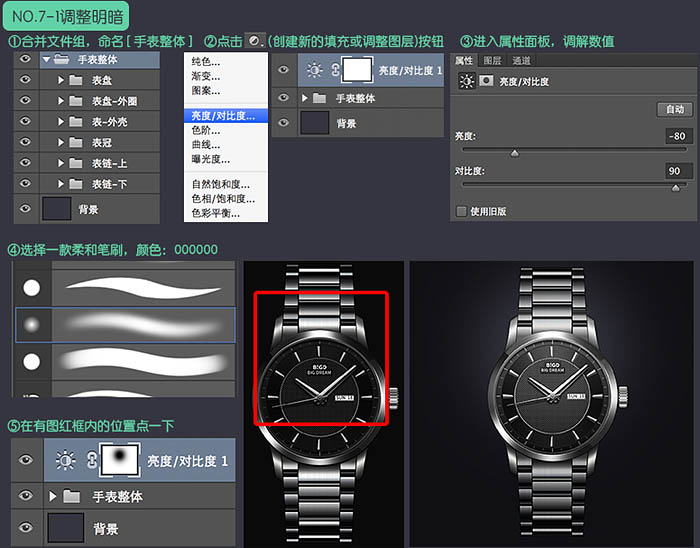
Task: Toggle eye of 背景 in middle panel
Action: click(x=283, y=122)
